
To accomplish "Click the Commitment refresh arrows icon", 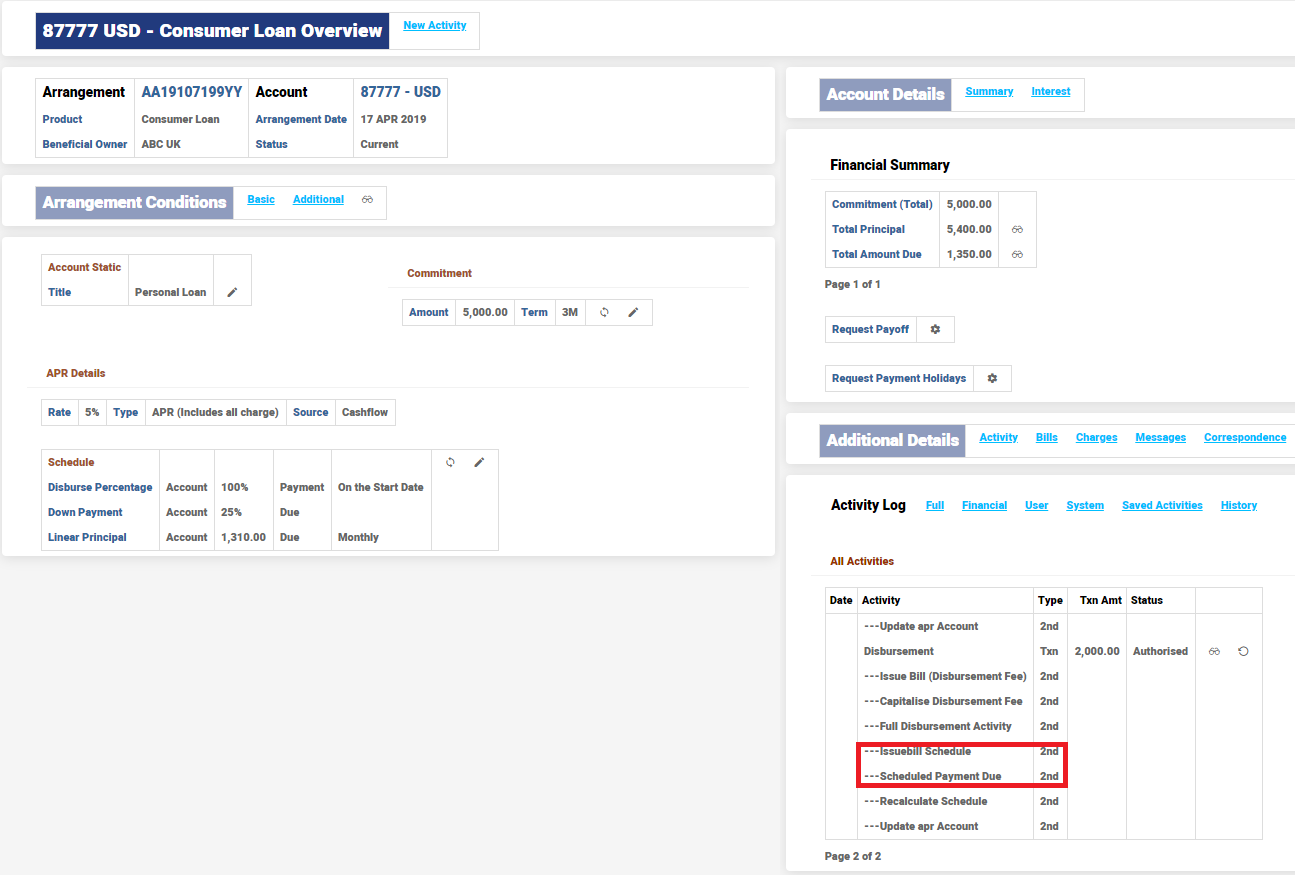I will point(604,312).
